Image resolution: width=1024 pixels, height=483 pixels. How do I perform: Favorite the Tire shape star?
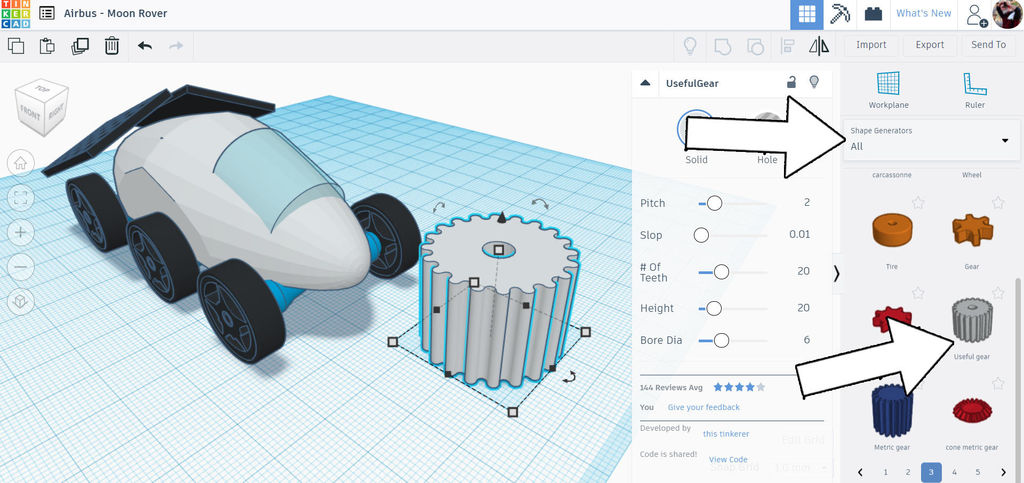(918, 203)
